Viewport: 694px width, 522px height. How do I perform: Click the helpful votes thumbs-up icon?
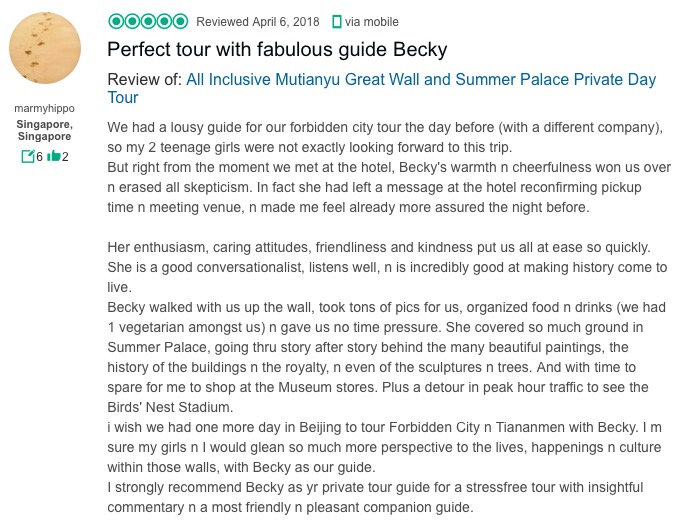pos(53,156)
